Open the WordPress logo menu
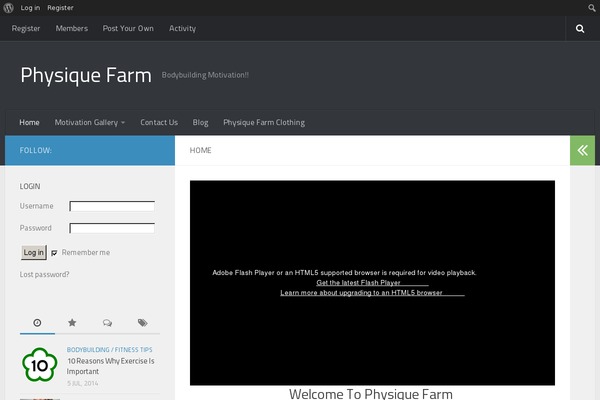 (8, 8)
